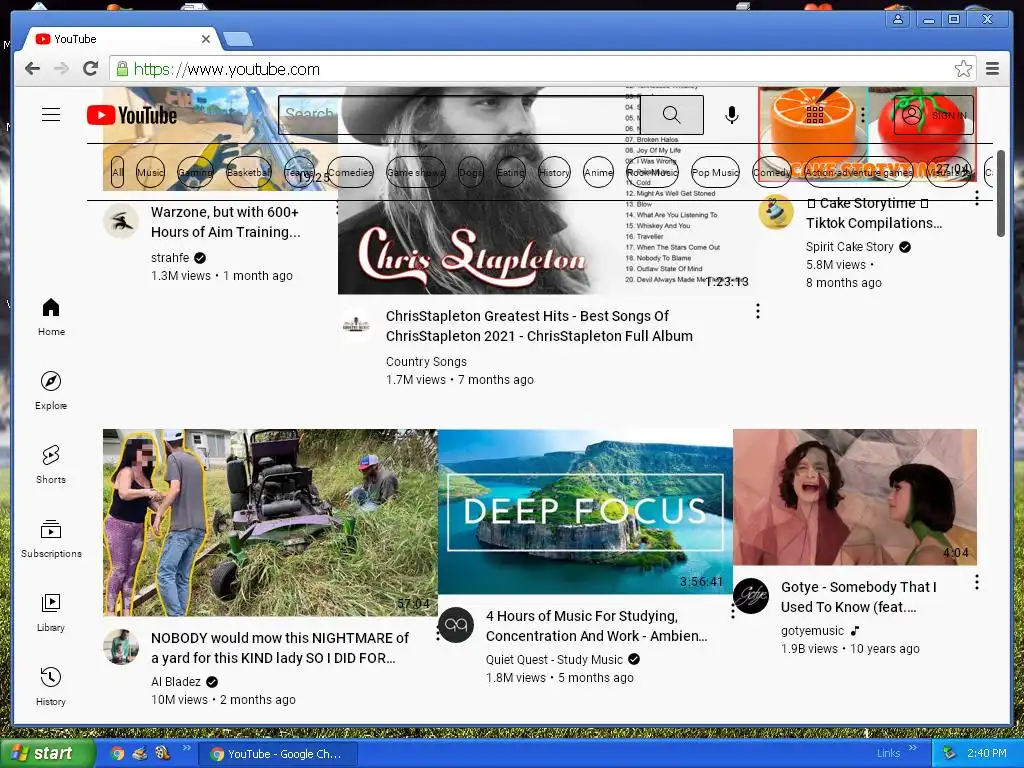1024x768 pixels.
Task: Select the Anime filter chip
Action: 598,172
